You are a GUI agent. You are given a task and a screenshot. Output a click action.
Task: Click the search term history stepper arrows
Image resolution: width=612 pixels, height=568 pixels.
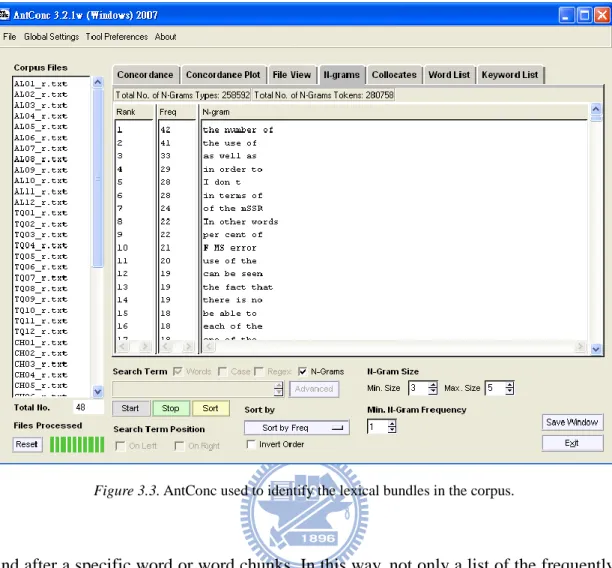pos(278,389)
